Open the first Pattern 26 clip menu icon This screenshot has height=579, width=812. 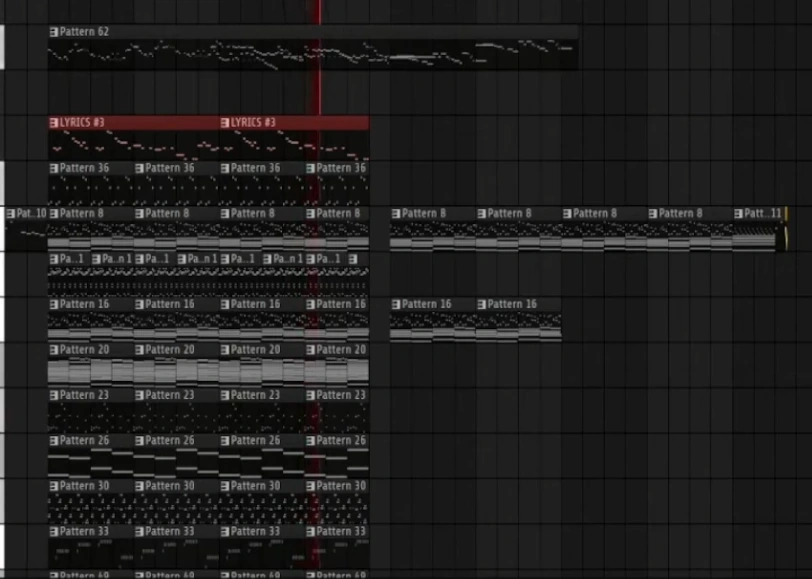[53, 441]
